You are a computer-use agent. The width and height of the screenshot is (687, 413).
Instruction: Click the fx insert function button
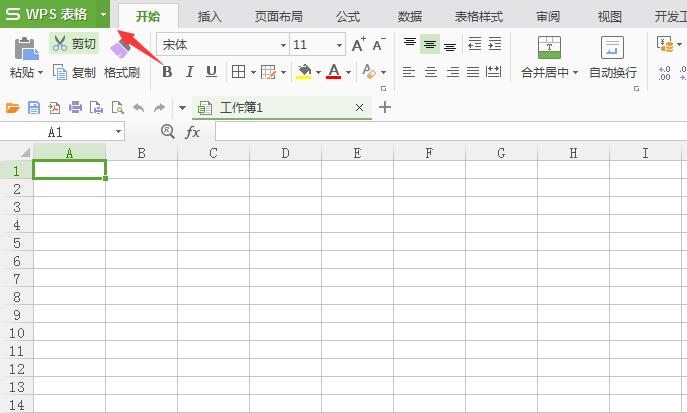point(193,131)
